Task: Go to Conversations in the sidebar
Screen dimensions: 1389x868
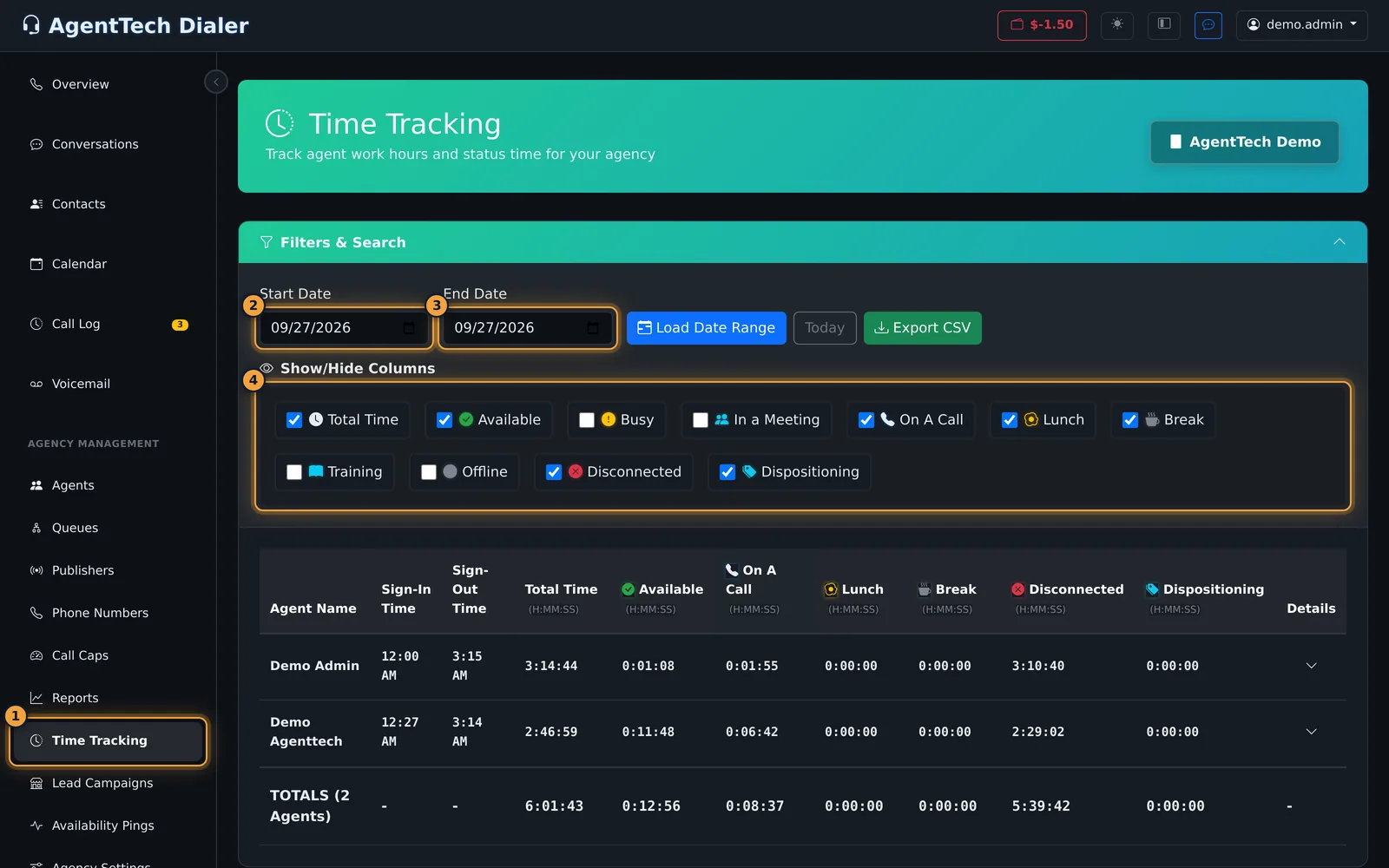Action: pyautogui.click(x=109, y=144)
